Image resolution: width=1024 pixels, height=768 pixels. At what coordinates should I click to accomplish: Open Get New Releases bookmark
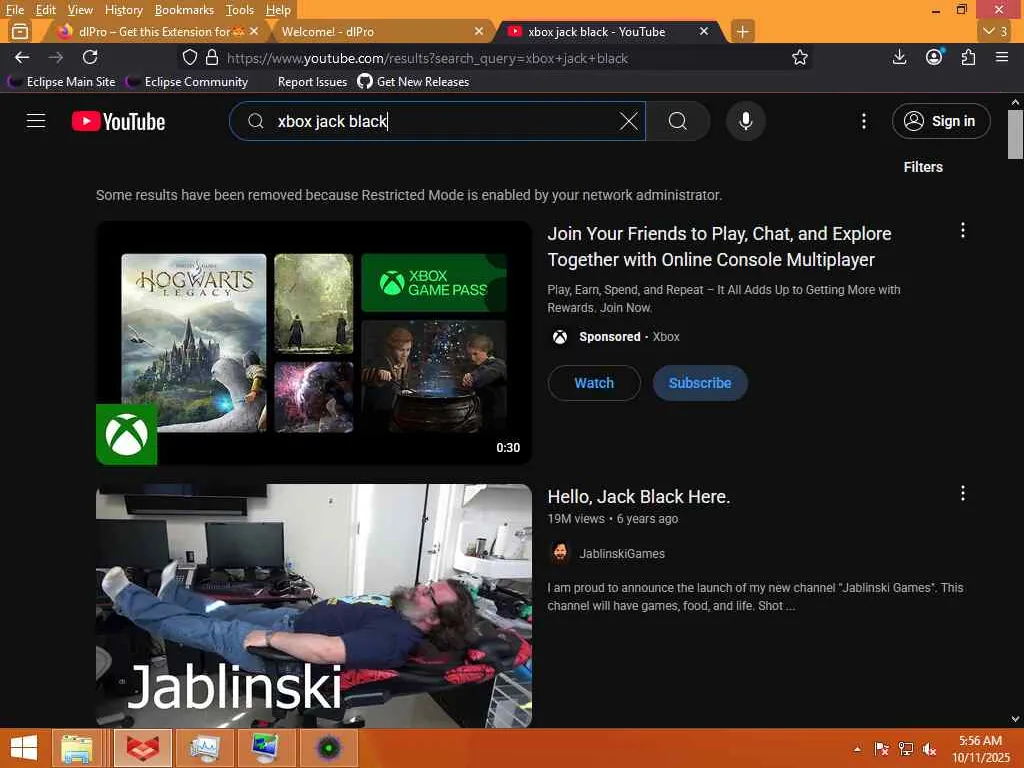(413, 82)
